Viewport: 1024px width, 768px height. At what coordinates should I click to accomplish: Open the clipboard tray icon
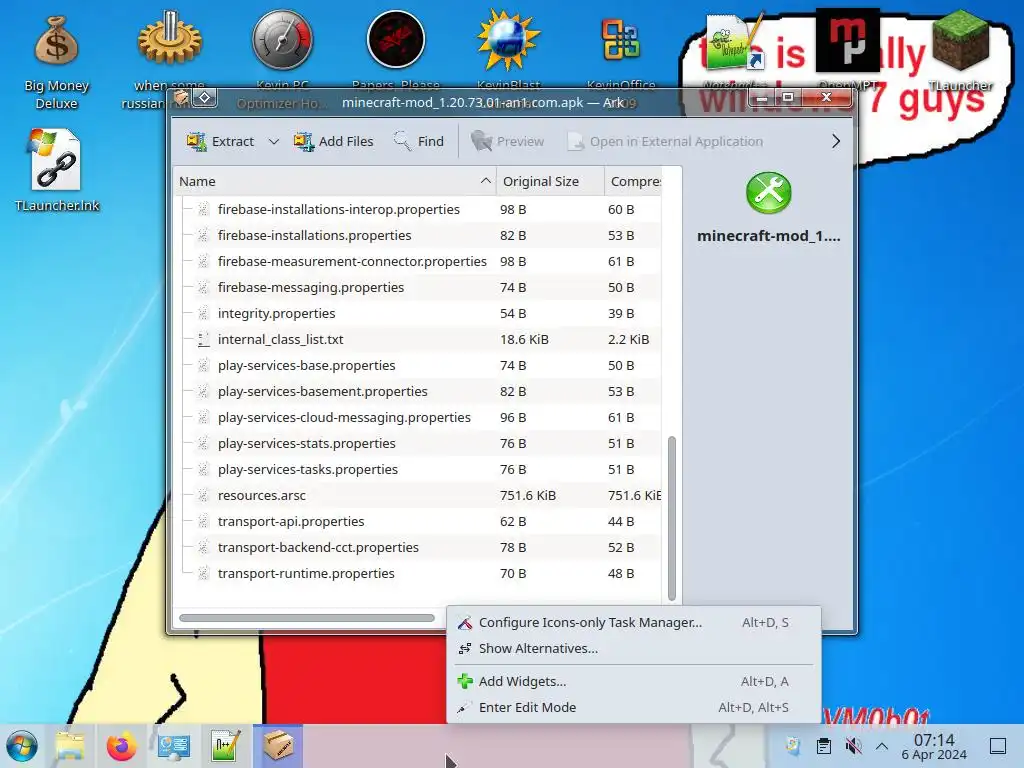coord(824,746)
